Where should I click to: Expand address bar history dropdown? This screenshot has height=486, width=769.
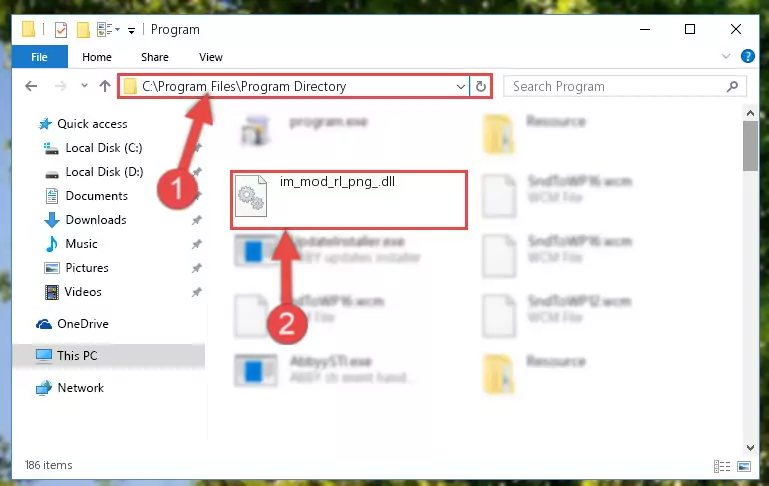tap(461, 87)
